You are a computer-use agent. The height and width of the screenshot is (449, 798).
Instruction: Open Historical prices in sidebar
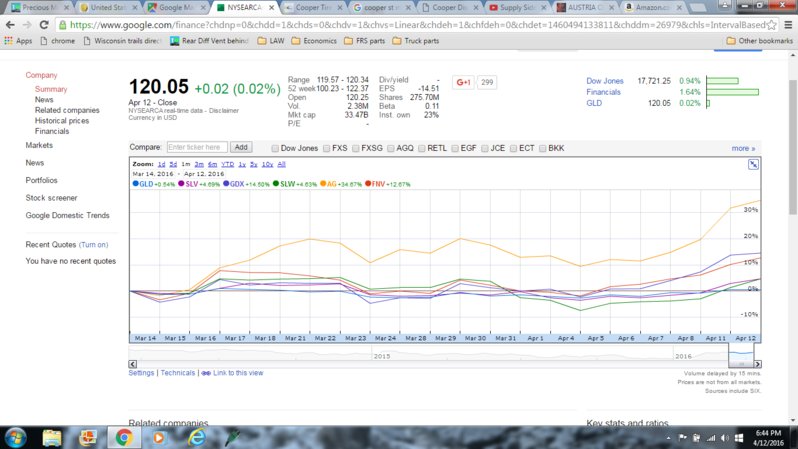coord(62,121)
